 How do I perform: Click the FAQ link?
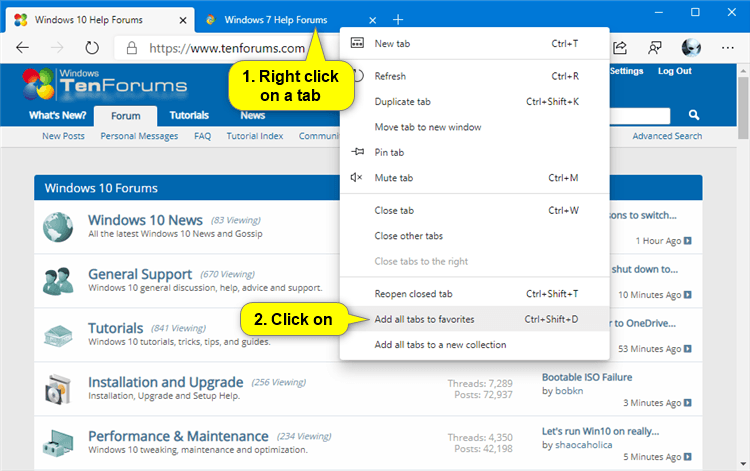(x=202, y=136)
